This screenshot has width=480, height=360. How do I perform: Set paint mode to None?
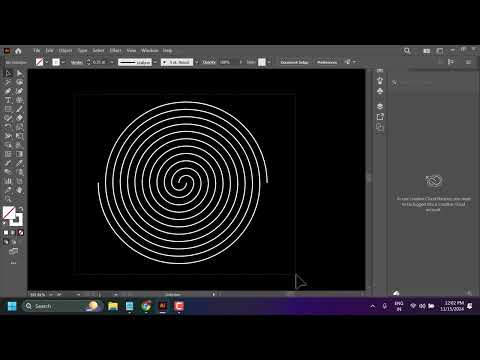[21, 232]
